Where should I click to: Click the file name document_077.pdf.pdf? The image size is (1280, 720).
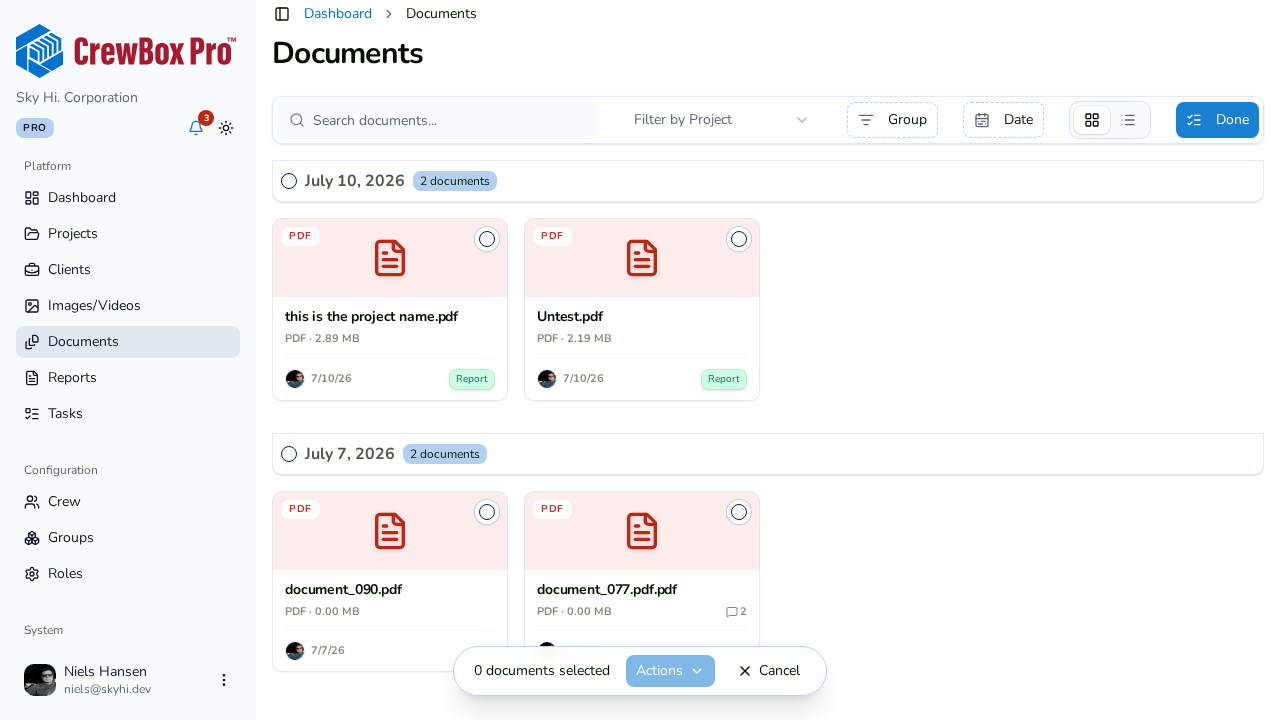(607, 590)
